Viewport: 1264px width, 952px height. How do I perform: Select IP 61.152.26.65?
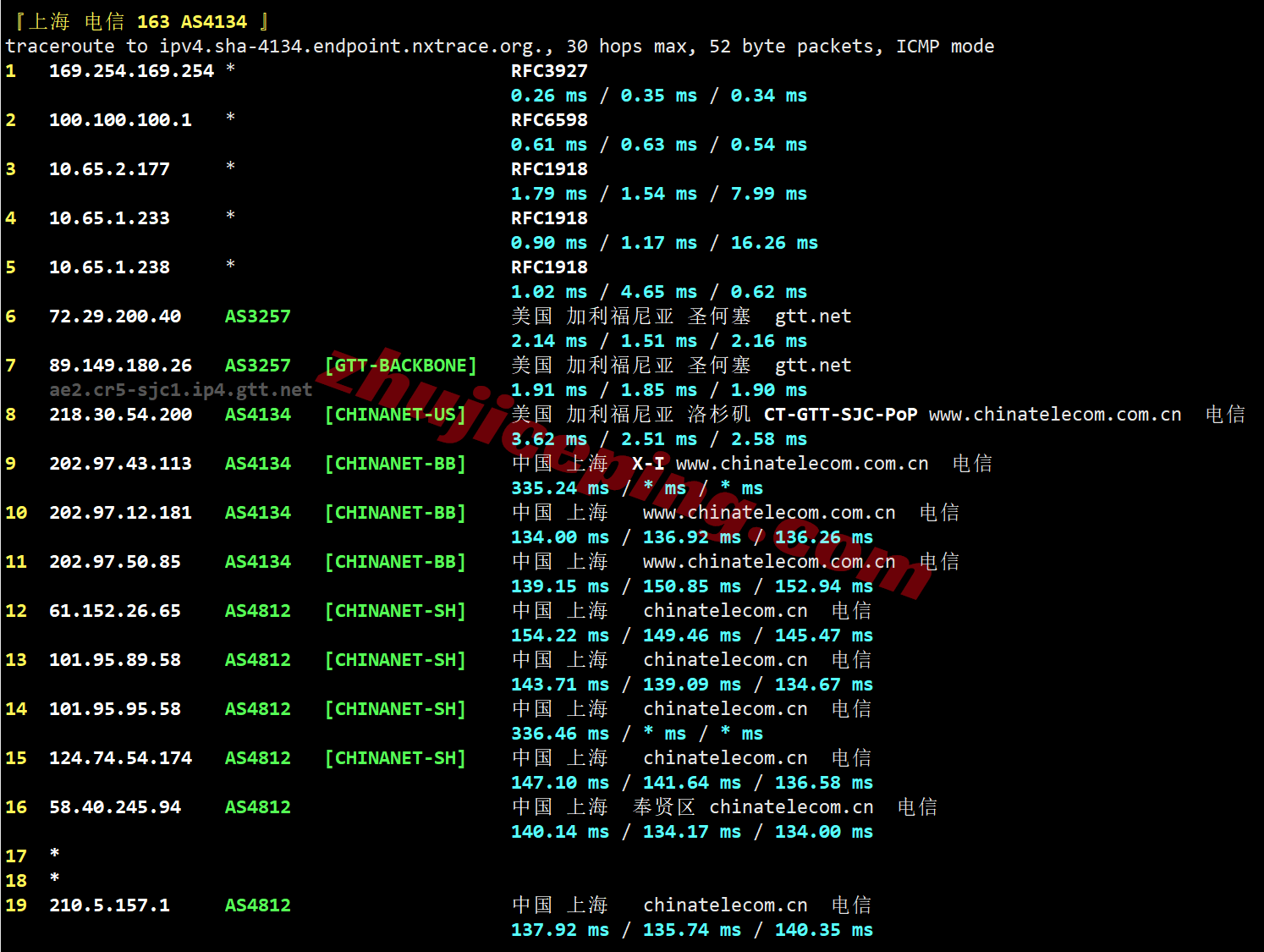(x=115, y=611)
